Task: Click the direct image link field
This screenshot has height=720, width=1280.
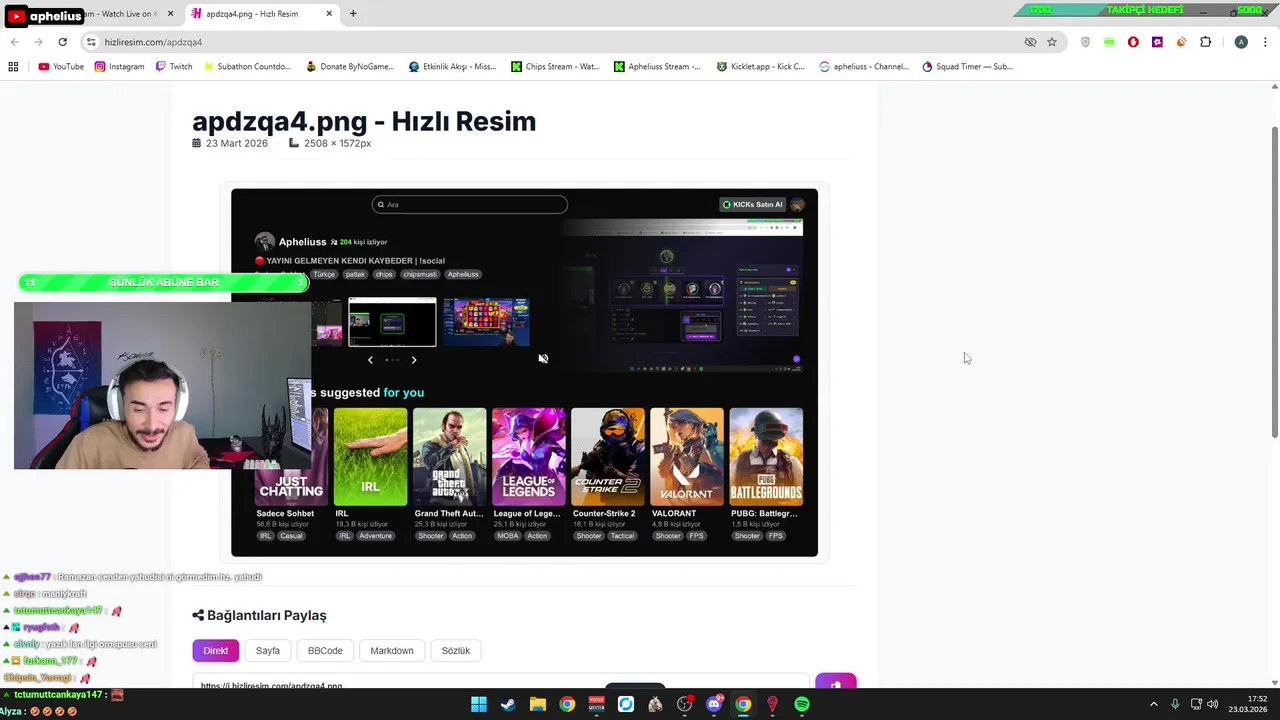Action: [501, 682]
